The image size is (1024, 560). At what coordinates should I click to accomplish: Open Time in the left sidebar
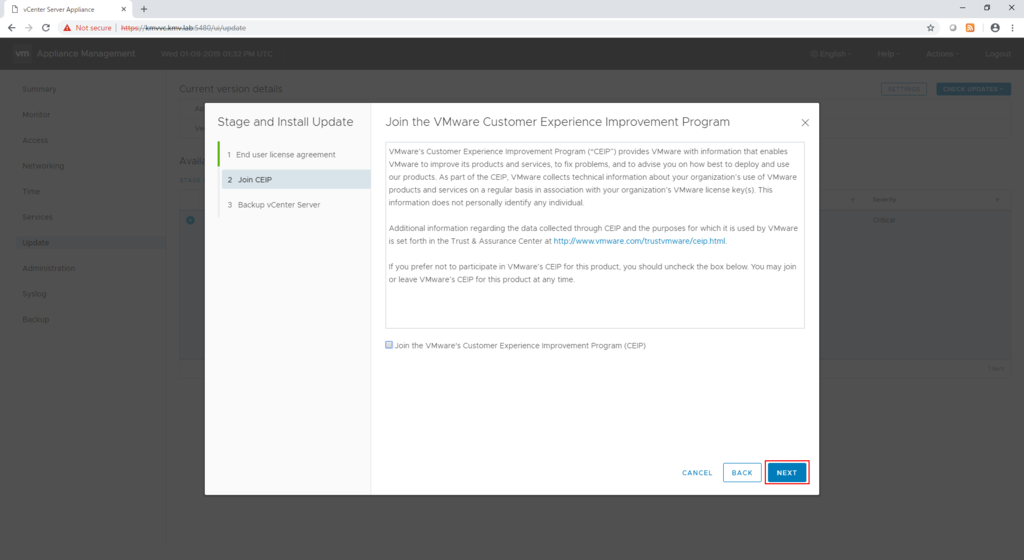31,191
